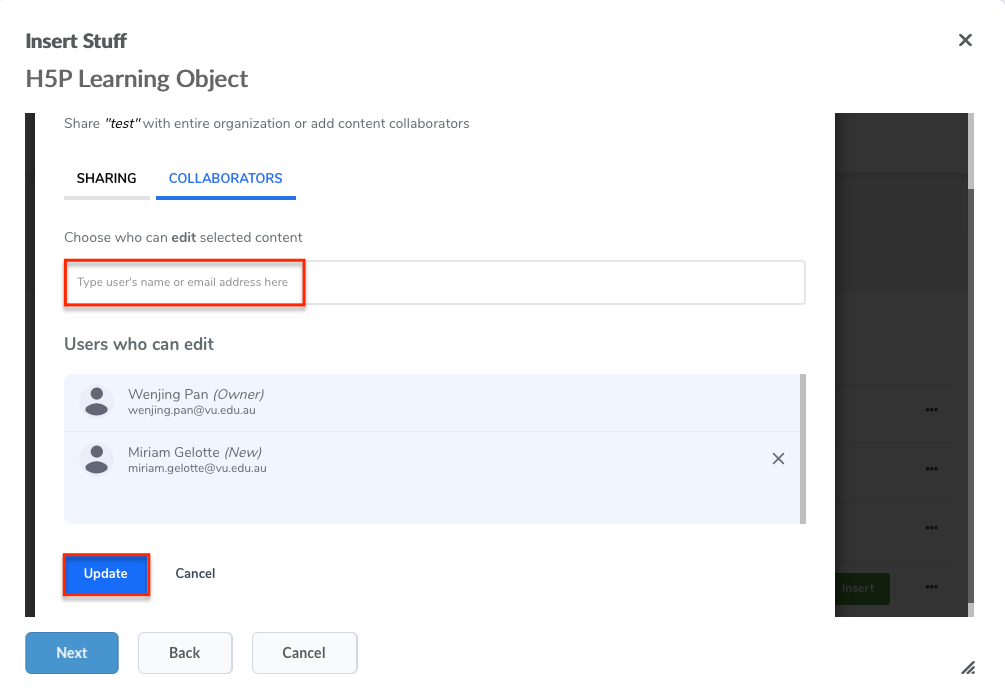This screenshot has height=697, width=1005.
Task: Focus the user name or email input field
Action: click(435, 282)
